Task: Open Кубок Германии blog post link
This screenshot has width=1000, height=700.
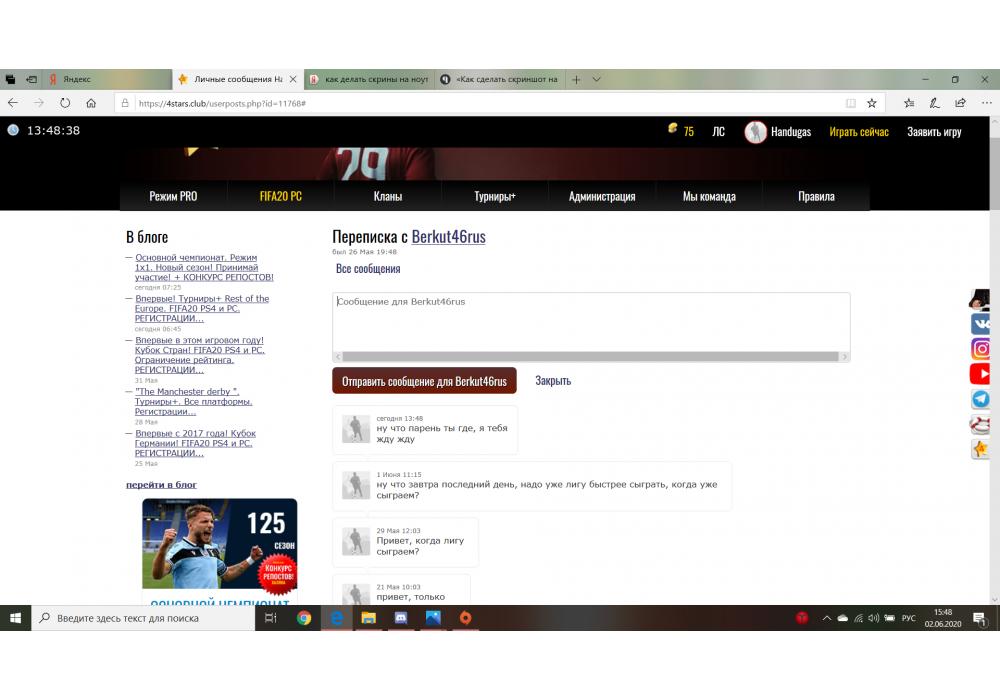Action: point(195,443)
